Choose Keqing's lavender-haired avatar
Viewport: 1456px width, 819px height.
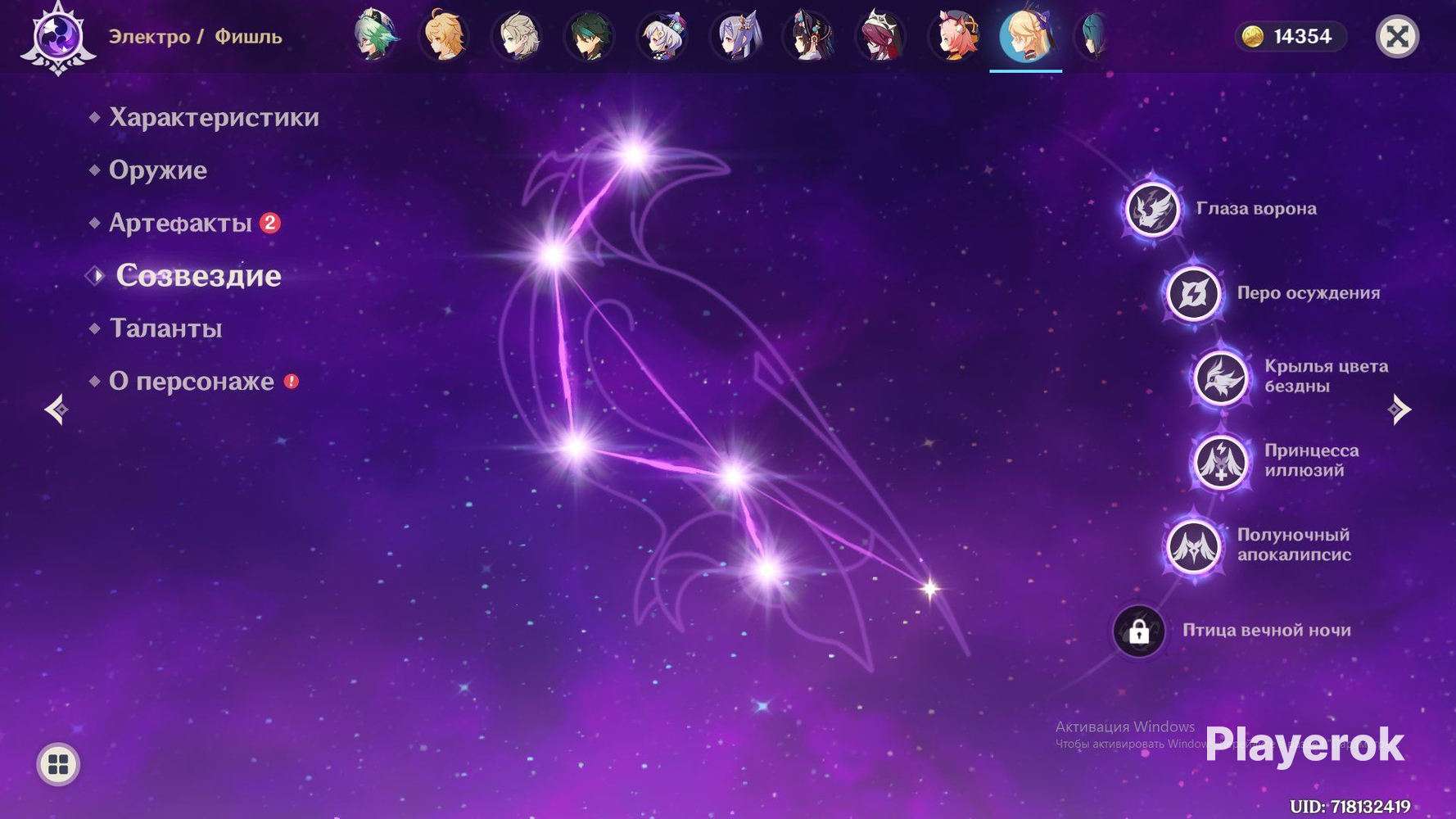tap(735, 36)
